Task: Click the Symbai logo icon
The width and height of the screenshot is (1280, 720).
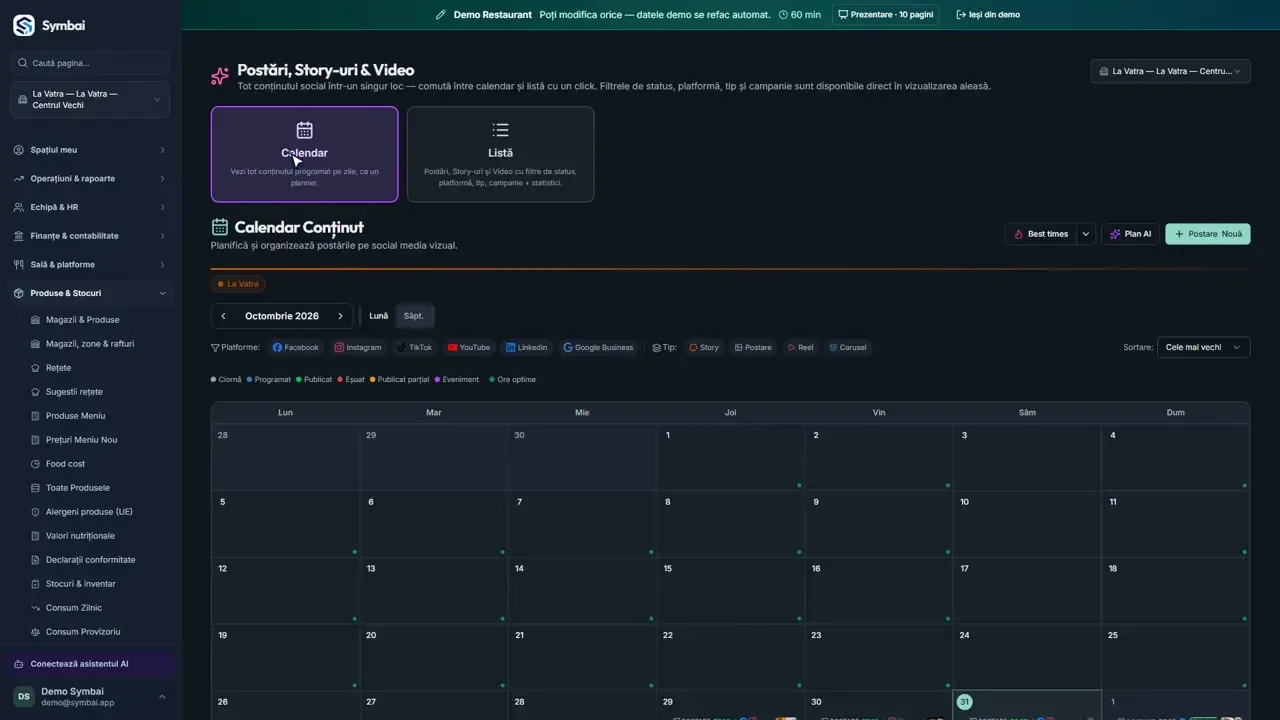Action: pyautogui.click(x=23, y=25)
